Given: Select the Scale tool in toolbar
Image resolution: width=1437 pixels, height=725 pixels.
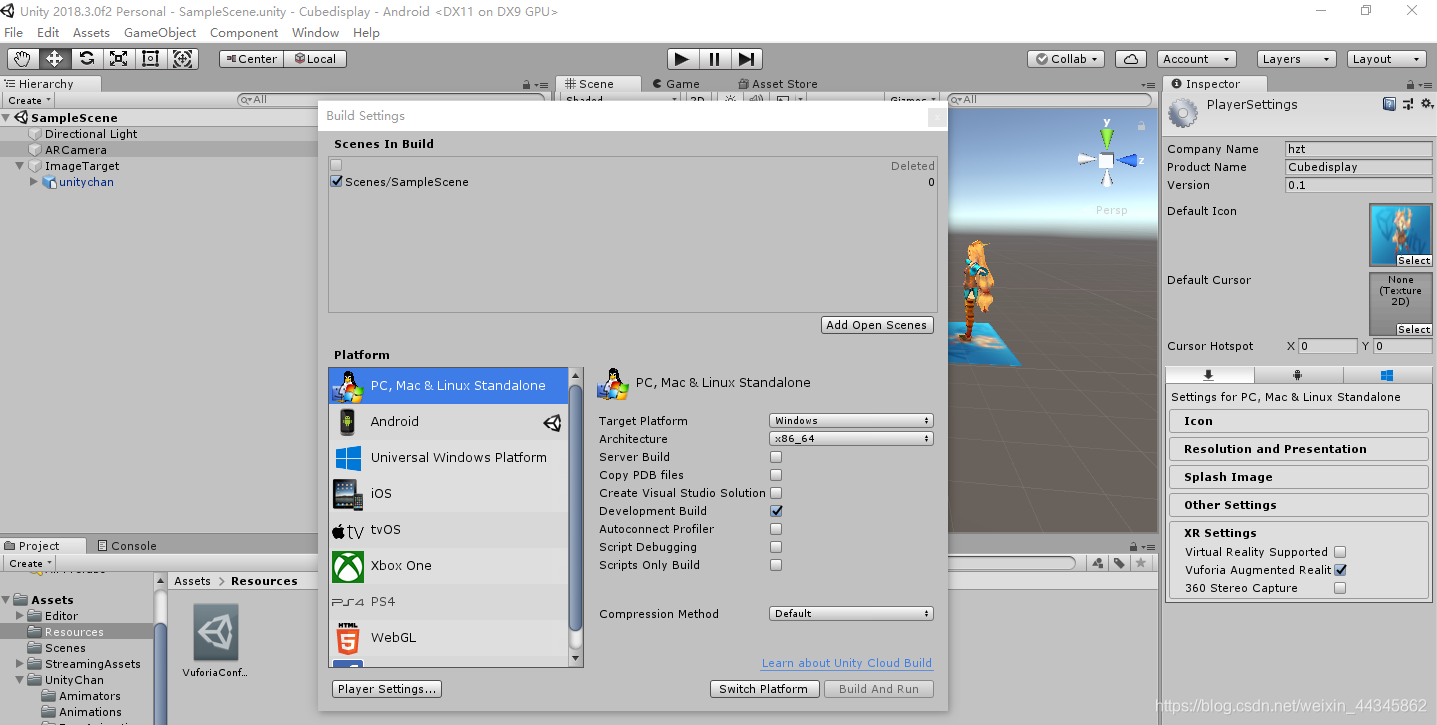Looking at the screenshot, I should tap(119, 59).
